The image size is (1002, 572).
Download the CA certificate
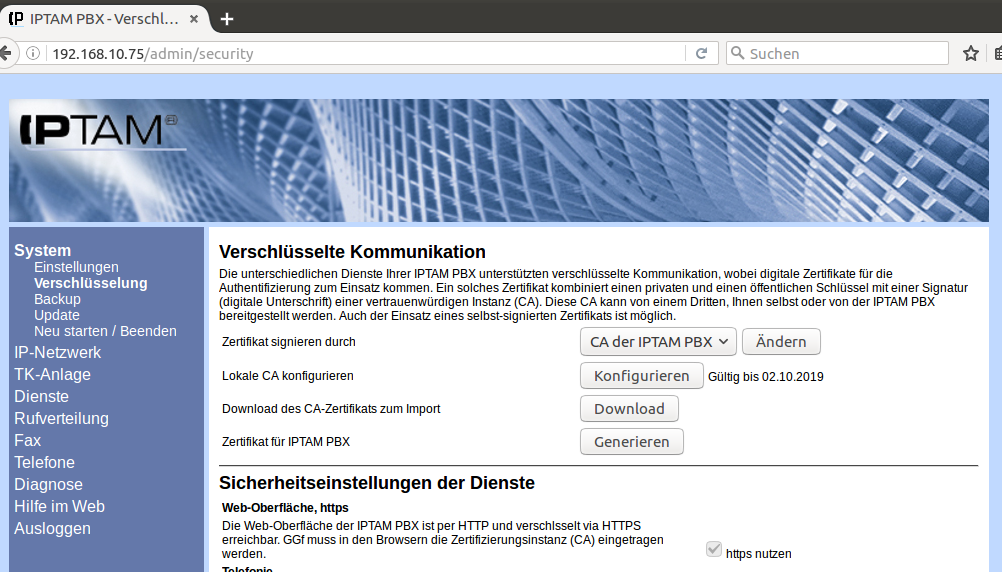[x=629, y=409]
